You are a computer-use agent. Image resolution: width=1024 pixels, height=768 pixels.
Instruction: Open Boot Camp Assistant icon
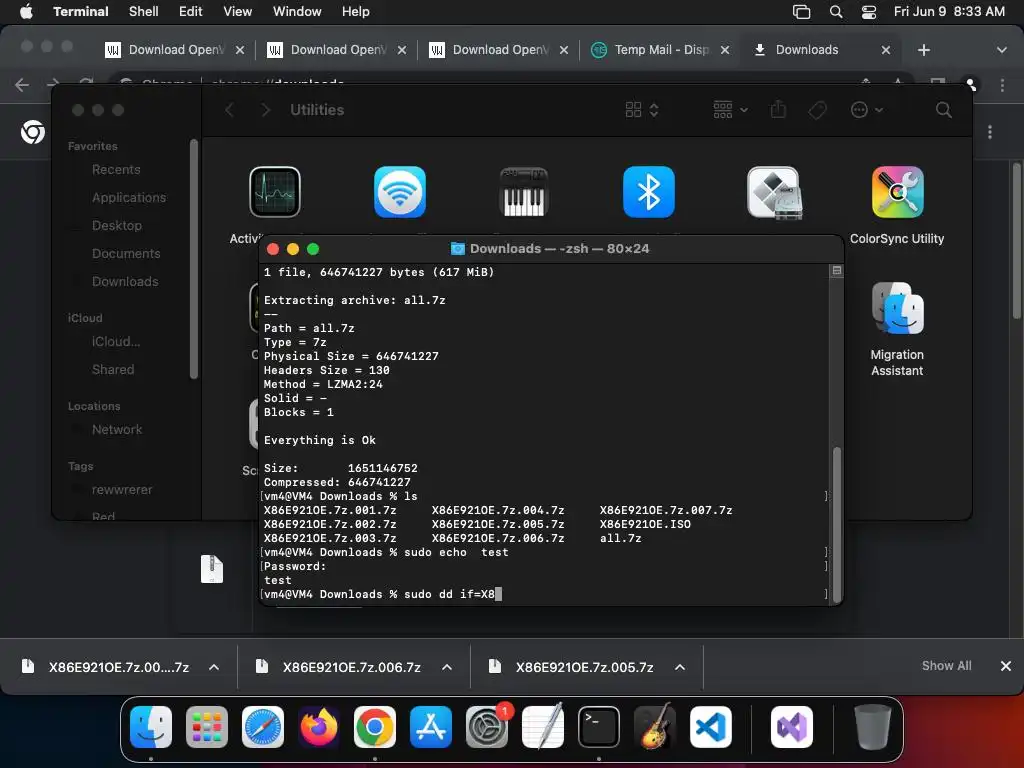coord(774,192)
